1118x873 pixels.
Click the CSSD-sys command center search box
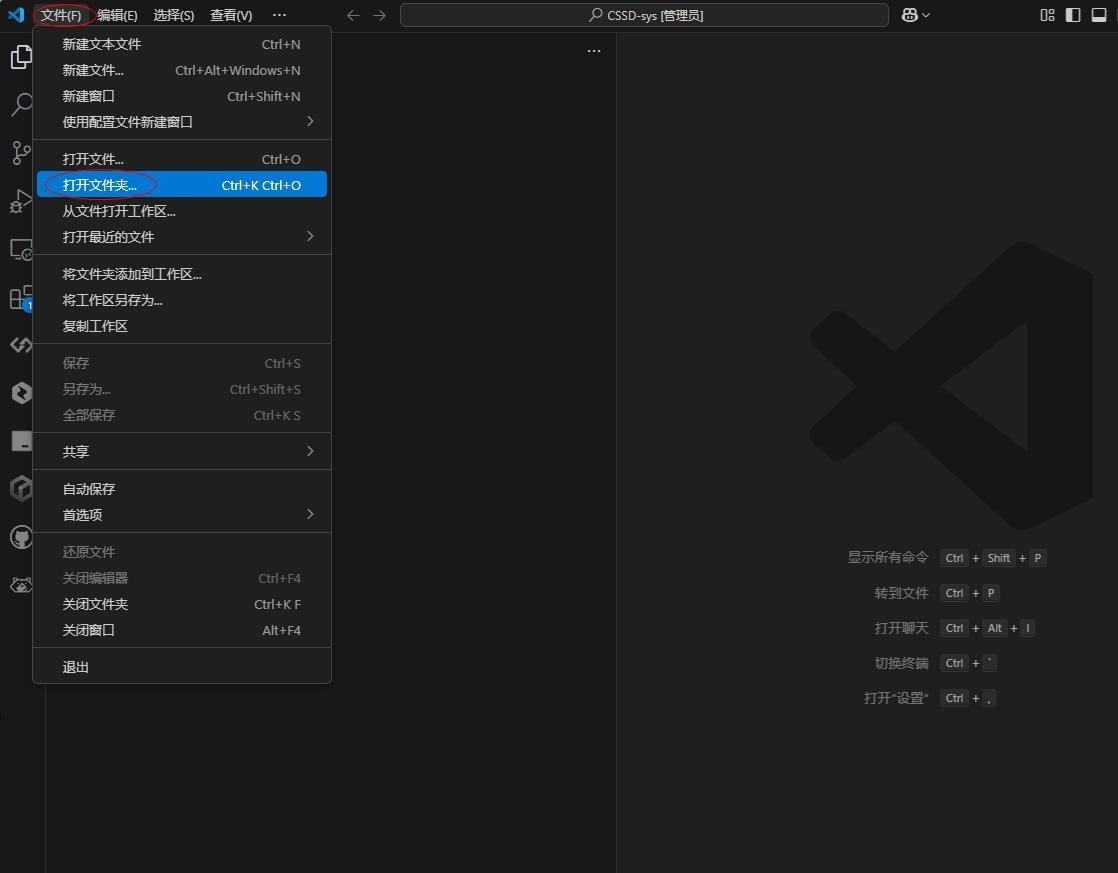pyautogui.click(x=644, y=15)
